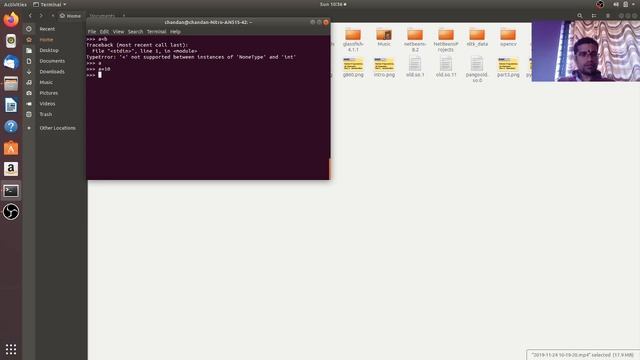The height and width of the screenshot is (360, 640).
Task: Select netbeans-8.2 folder
Action: [x=415, y=40]
